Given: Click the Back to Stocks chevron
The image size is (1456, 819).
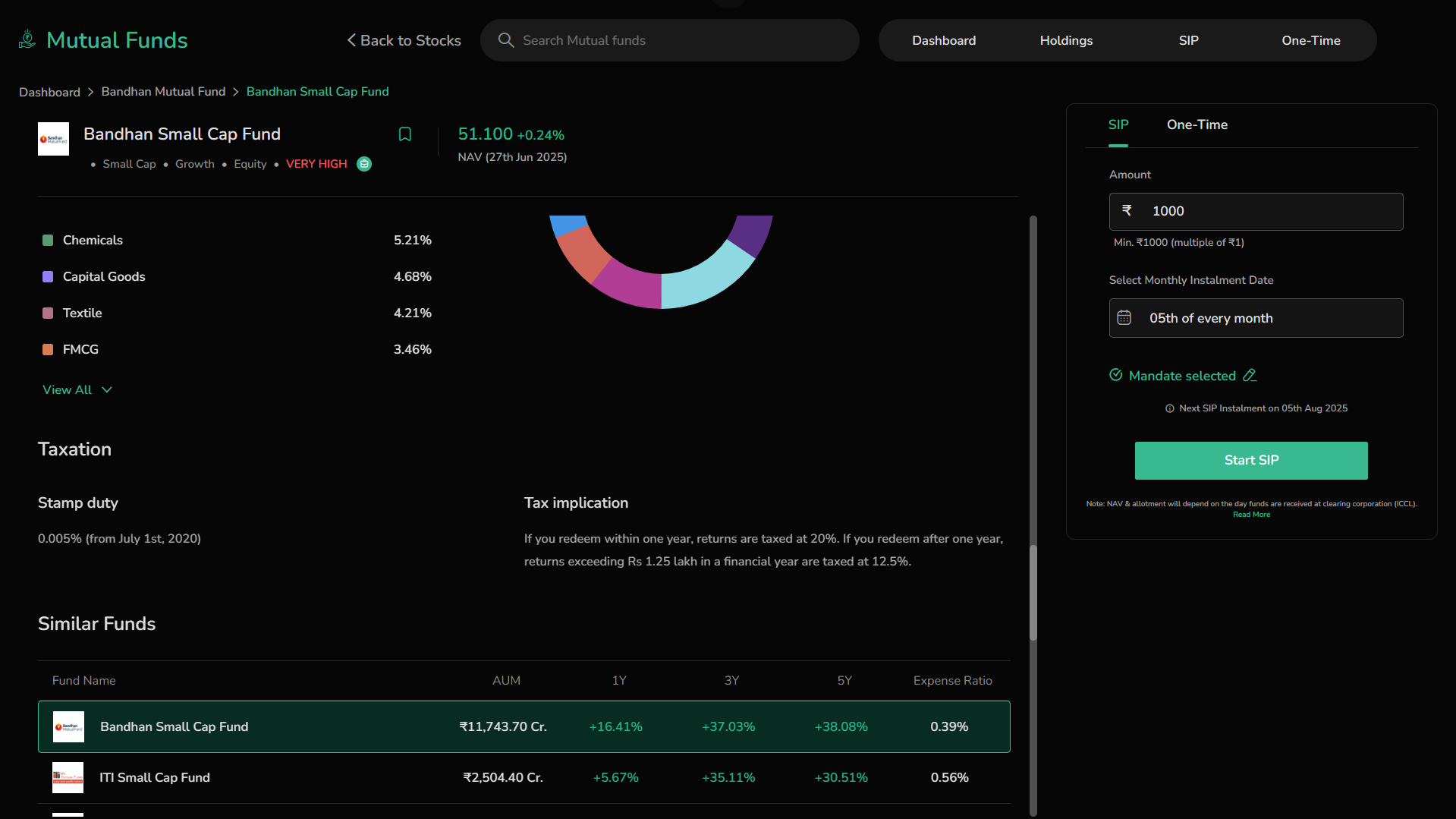Looking at the screenshot, I should (x=351, y=40).
